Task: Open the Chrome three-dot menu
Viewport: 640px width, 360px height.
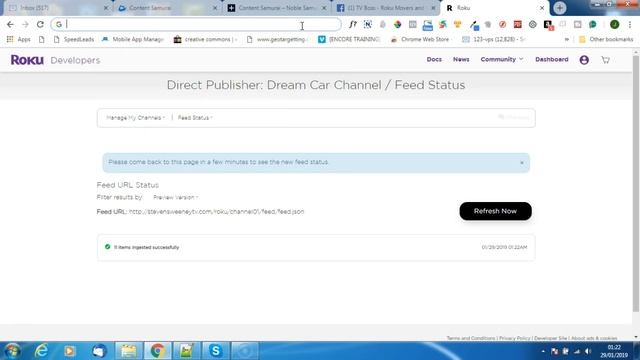Action: (x=630, y=24)
